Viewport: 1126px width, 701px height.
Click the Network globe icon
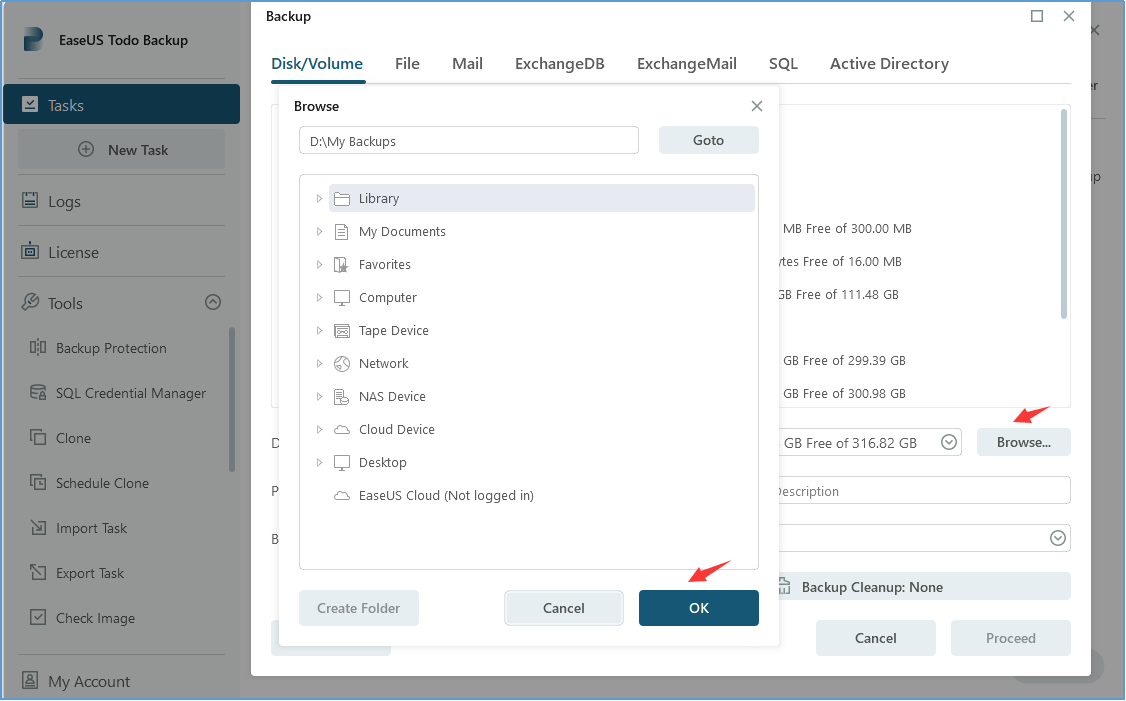(x=343, y=364)
